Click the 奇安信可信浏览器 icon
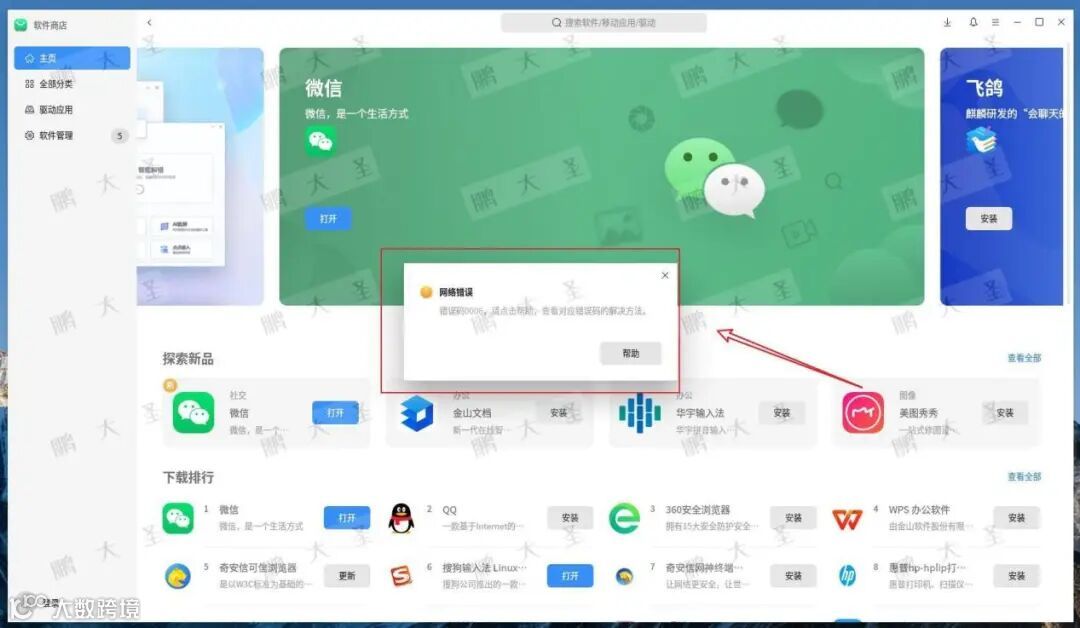Screen dimensions: 1080x628 click(178, 576)
